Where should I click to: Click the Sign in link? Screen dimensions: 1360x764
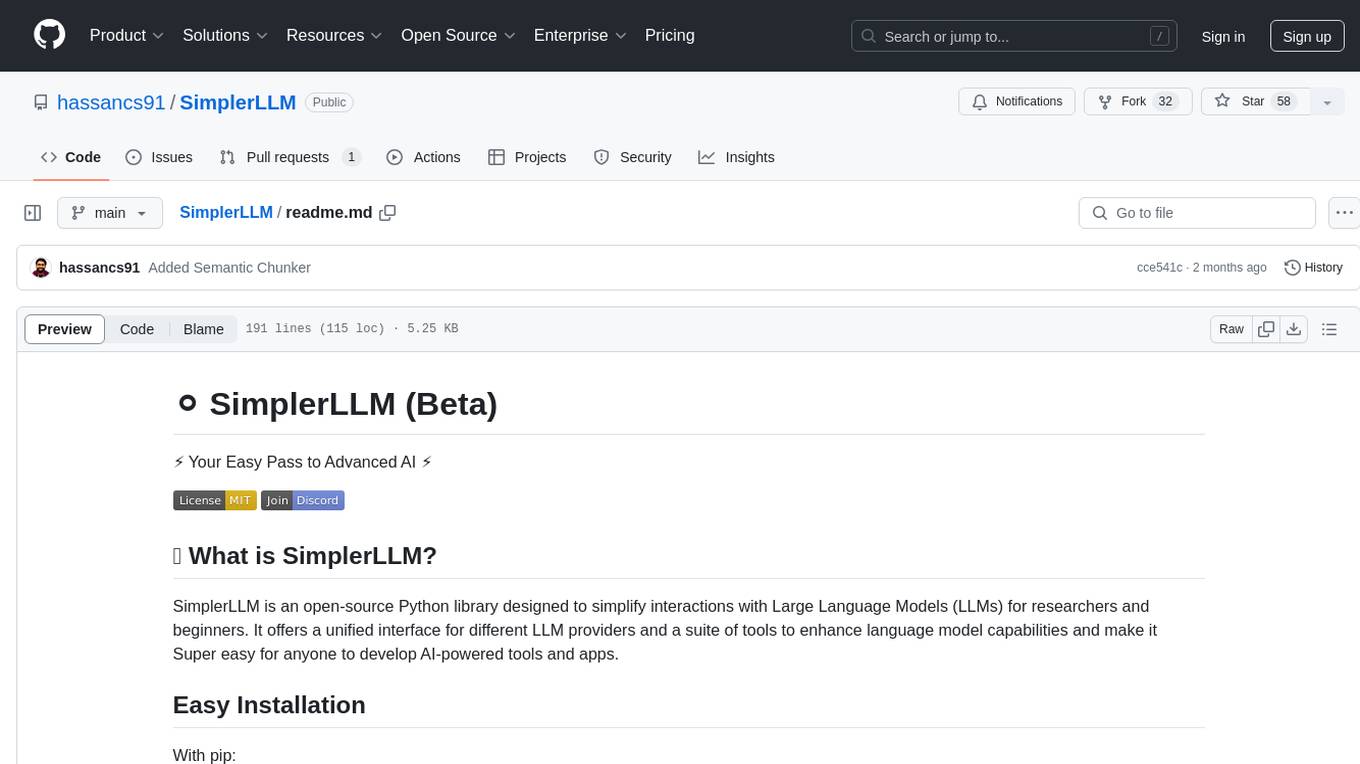coord(1223,36)
